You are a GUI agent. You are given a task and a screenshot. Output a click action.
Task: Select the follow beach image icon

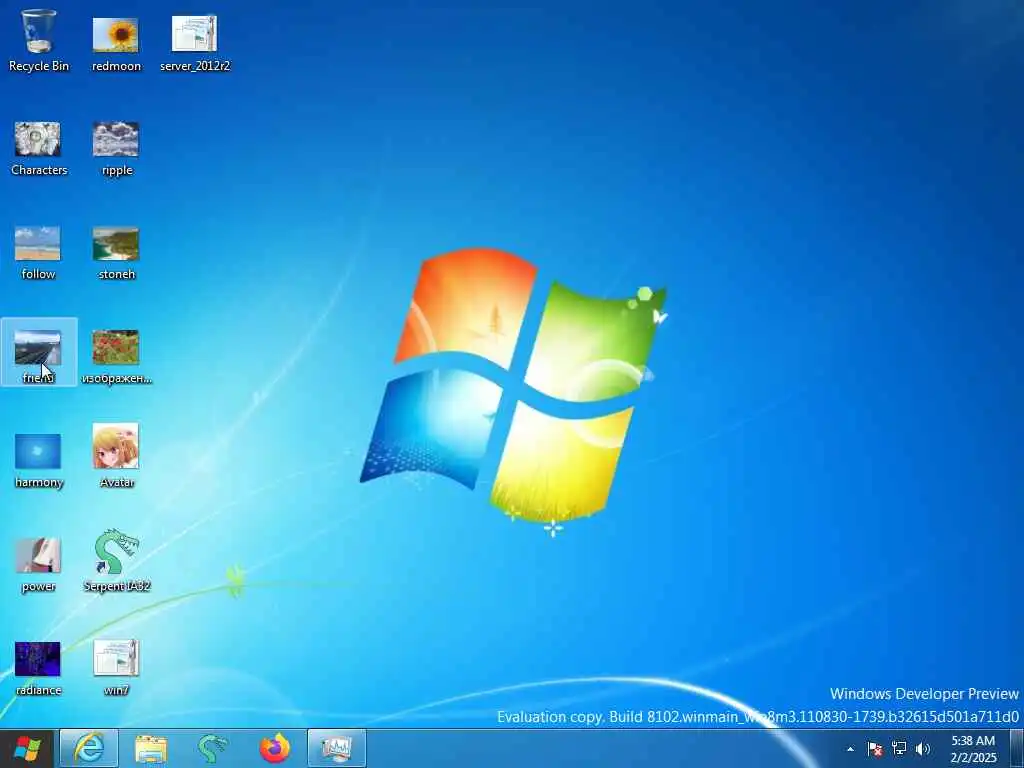point(38,253)
